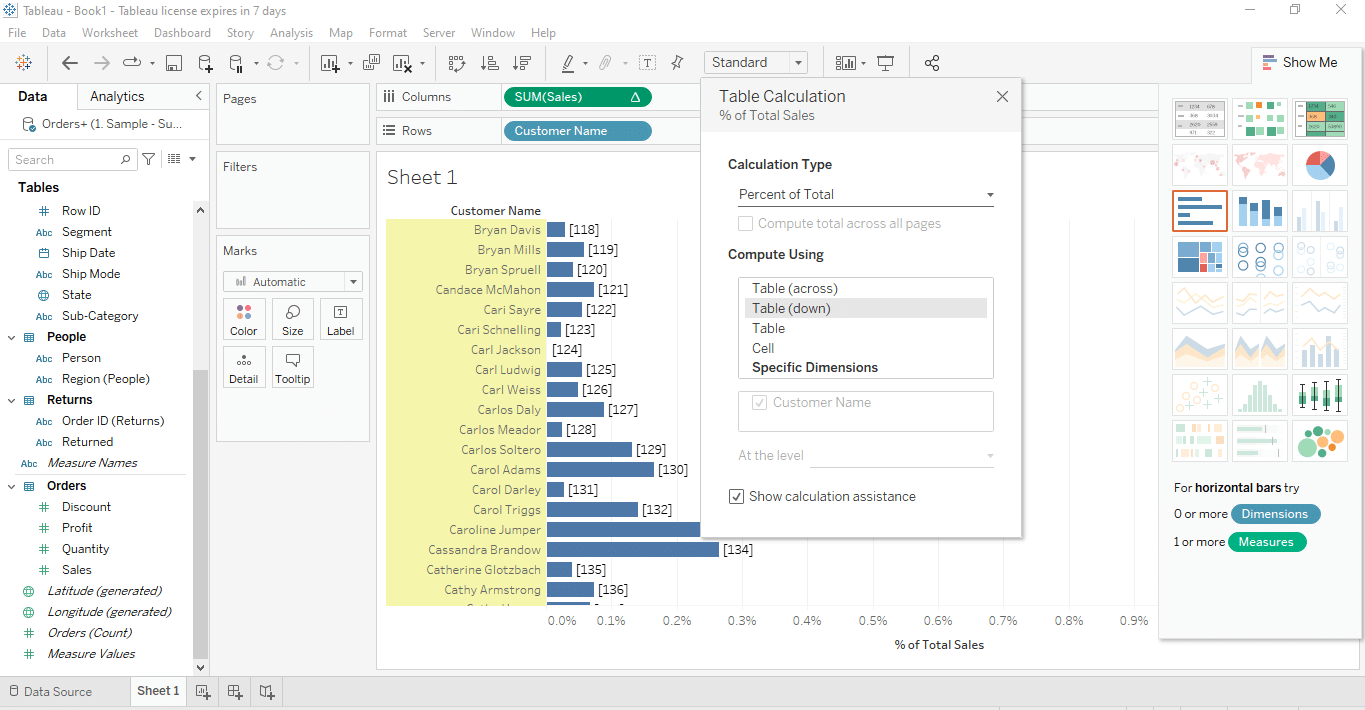The image size is (1365, 710).
Task: Activate Presentation Mode from the toolbar
Action: point(884,62)
